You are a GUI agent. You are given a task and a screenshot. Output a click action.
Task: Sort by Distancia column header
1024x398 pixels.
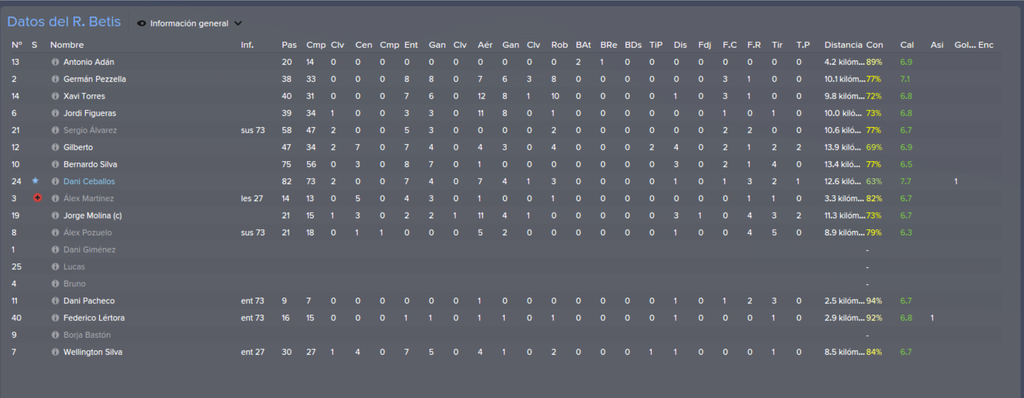[x=843, y=45]
